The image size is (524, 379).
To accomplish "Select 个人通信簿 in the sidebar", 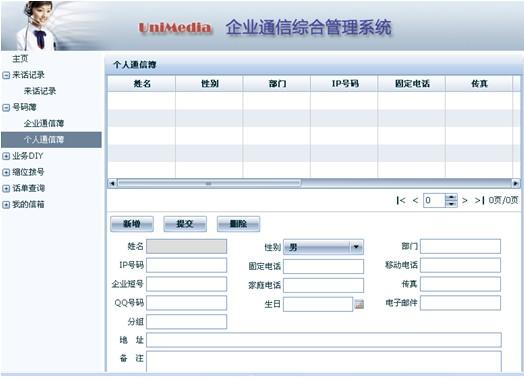I will coord(51,140).
